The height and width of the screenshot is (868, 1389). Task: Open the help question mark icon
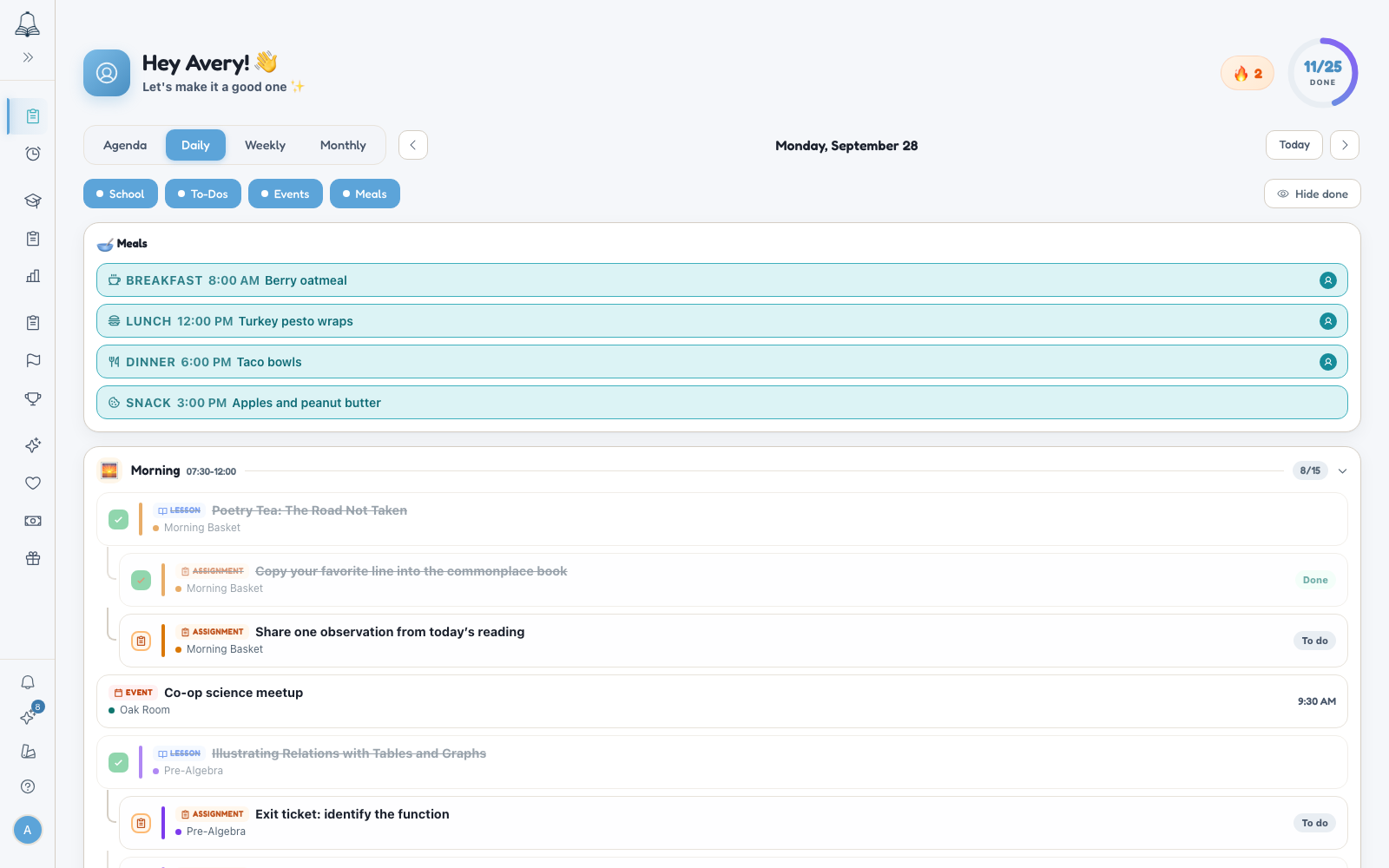pos(28,786)
